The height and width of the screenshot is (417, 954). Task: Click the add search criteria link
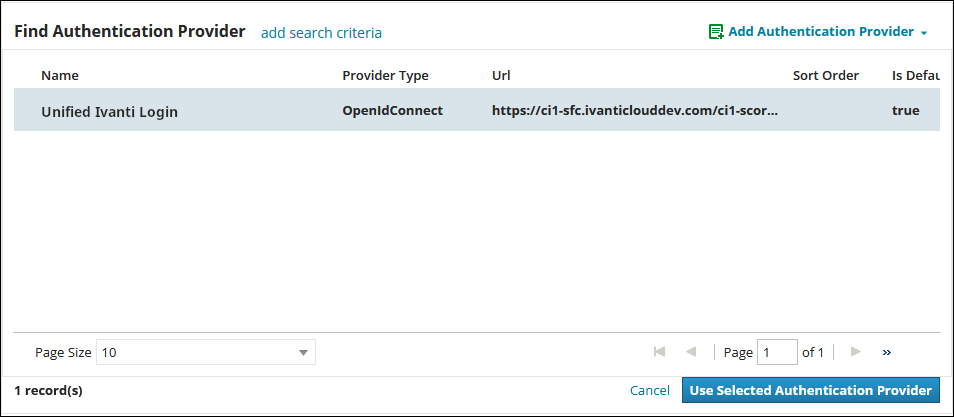321,33
